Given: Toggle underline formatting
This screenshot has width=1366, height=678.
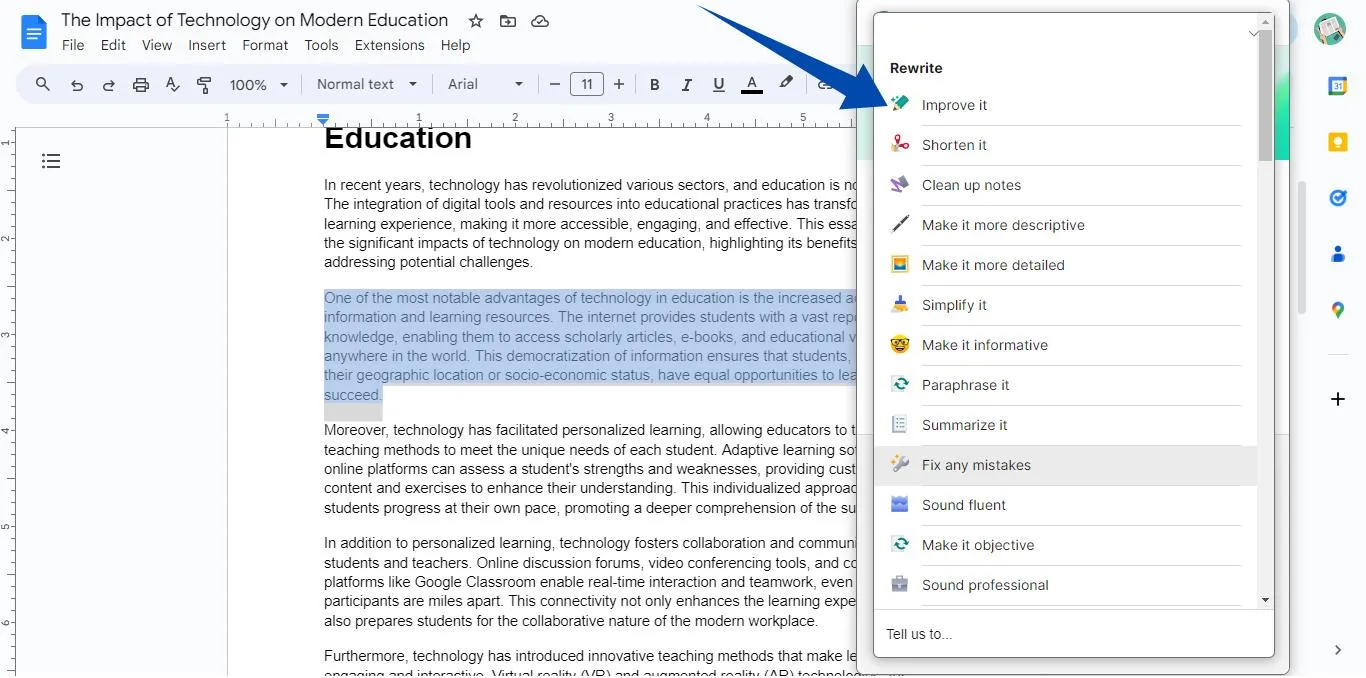Looking at the screenshot, I should tap(718, 84).
